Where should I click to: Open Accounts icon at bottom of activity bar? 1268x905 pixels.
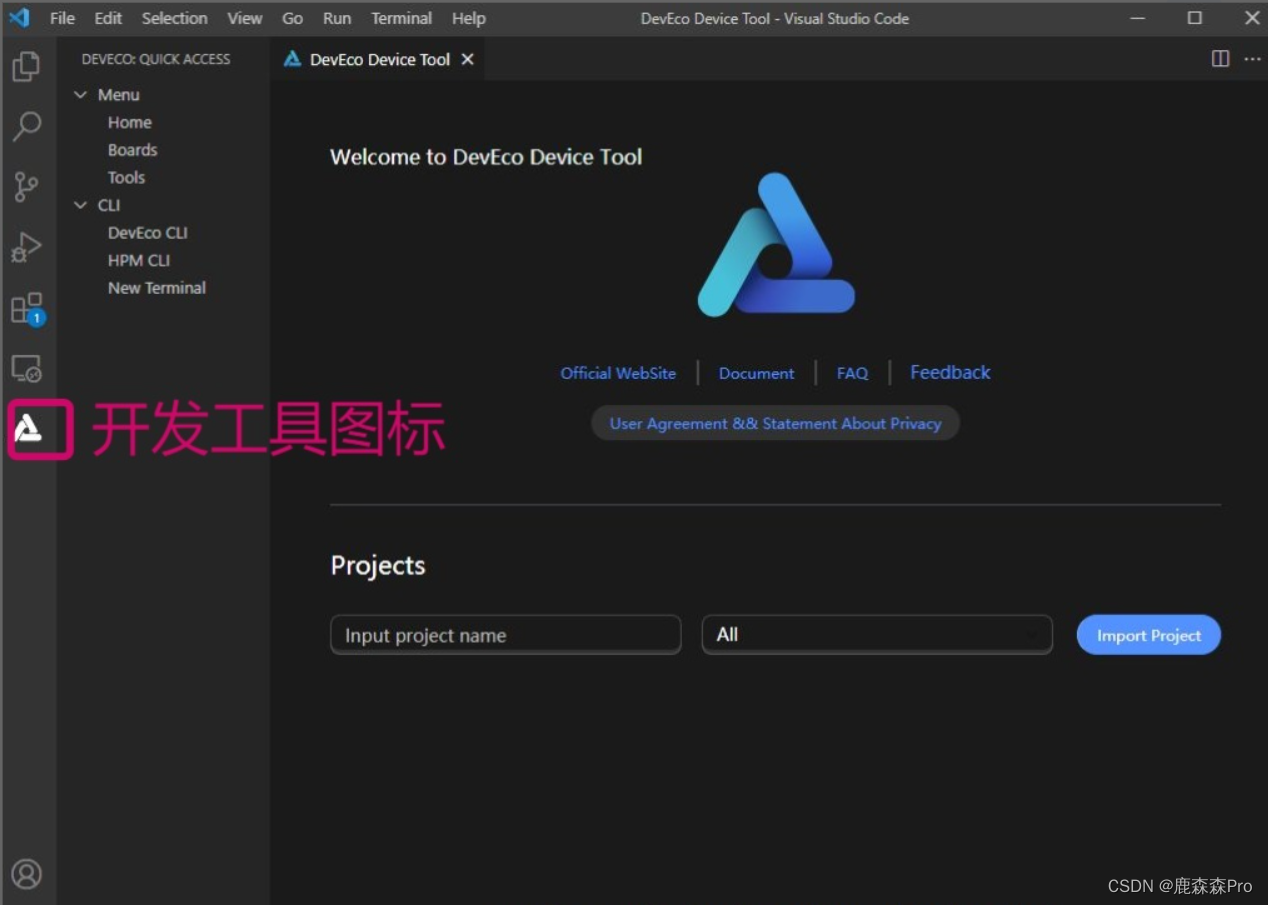tap(27, 873)
